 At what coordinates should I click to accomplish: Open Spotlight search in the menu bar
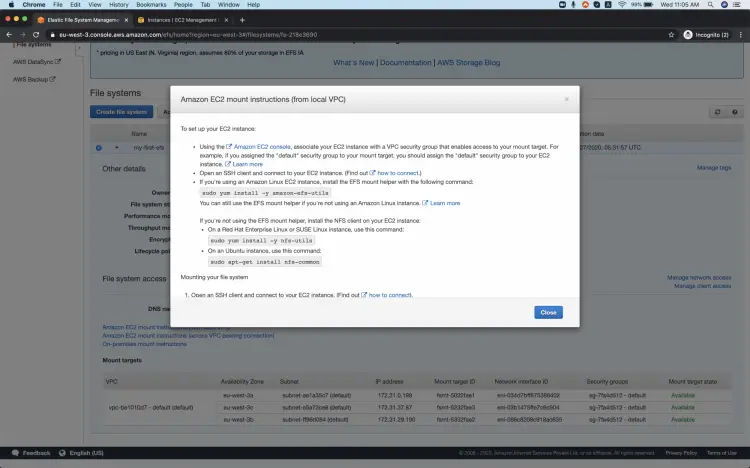(x=711, y=5)
